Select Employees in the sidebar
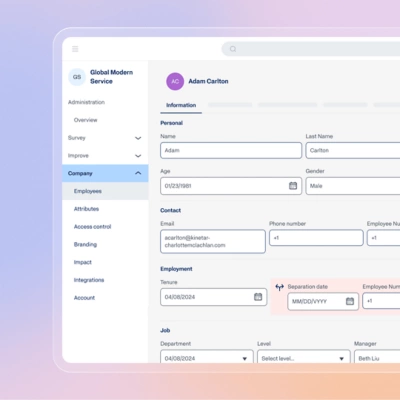 tap(105, 191)
